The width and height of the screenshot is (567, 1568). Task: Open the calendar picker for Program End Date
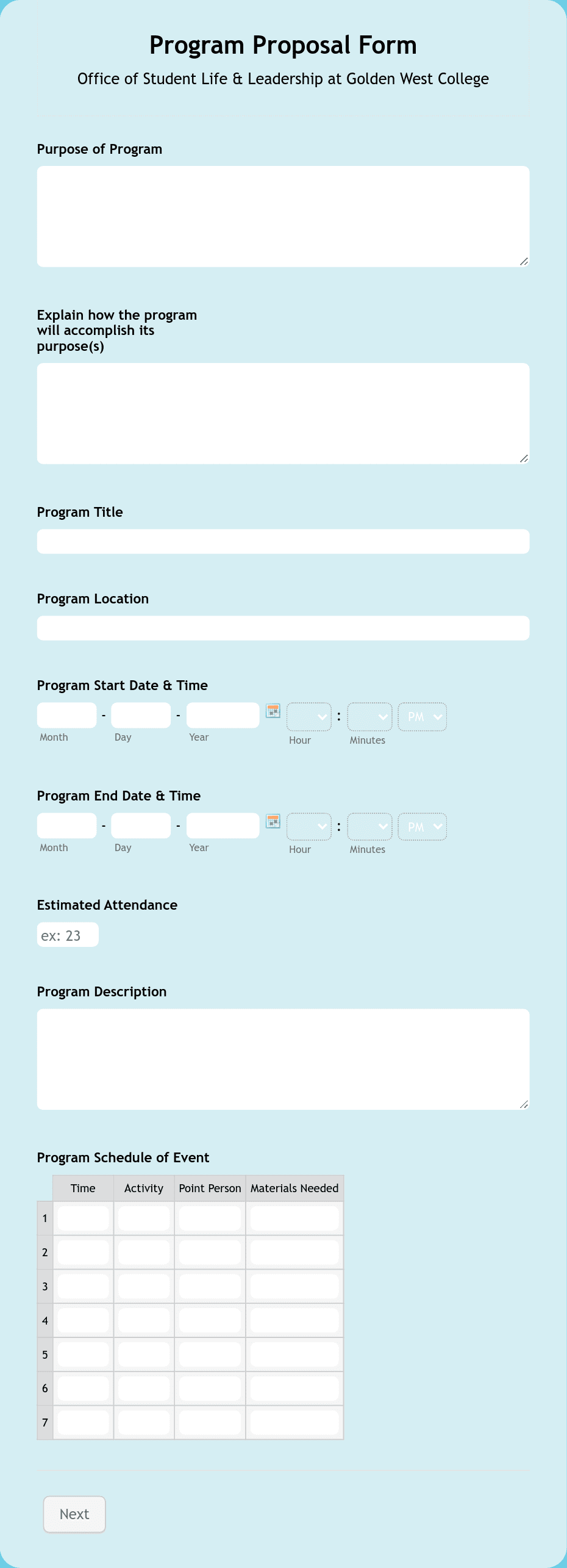[x=273, y=822]
